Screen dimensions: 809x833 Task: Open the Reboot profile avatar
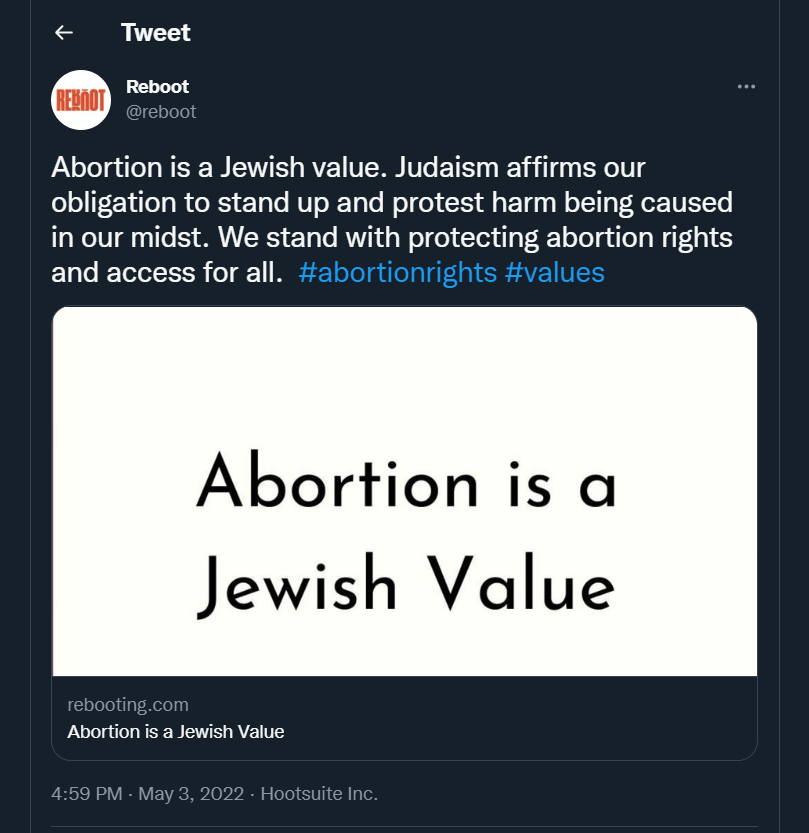pyautogui.click(x=80, y=99)
